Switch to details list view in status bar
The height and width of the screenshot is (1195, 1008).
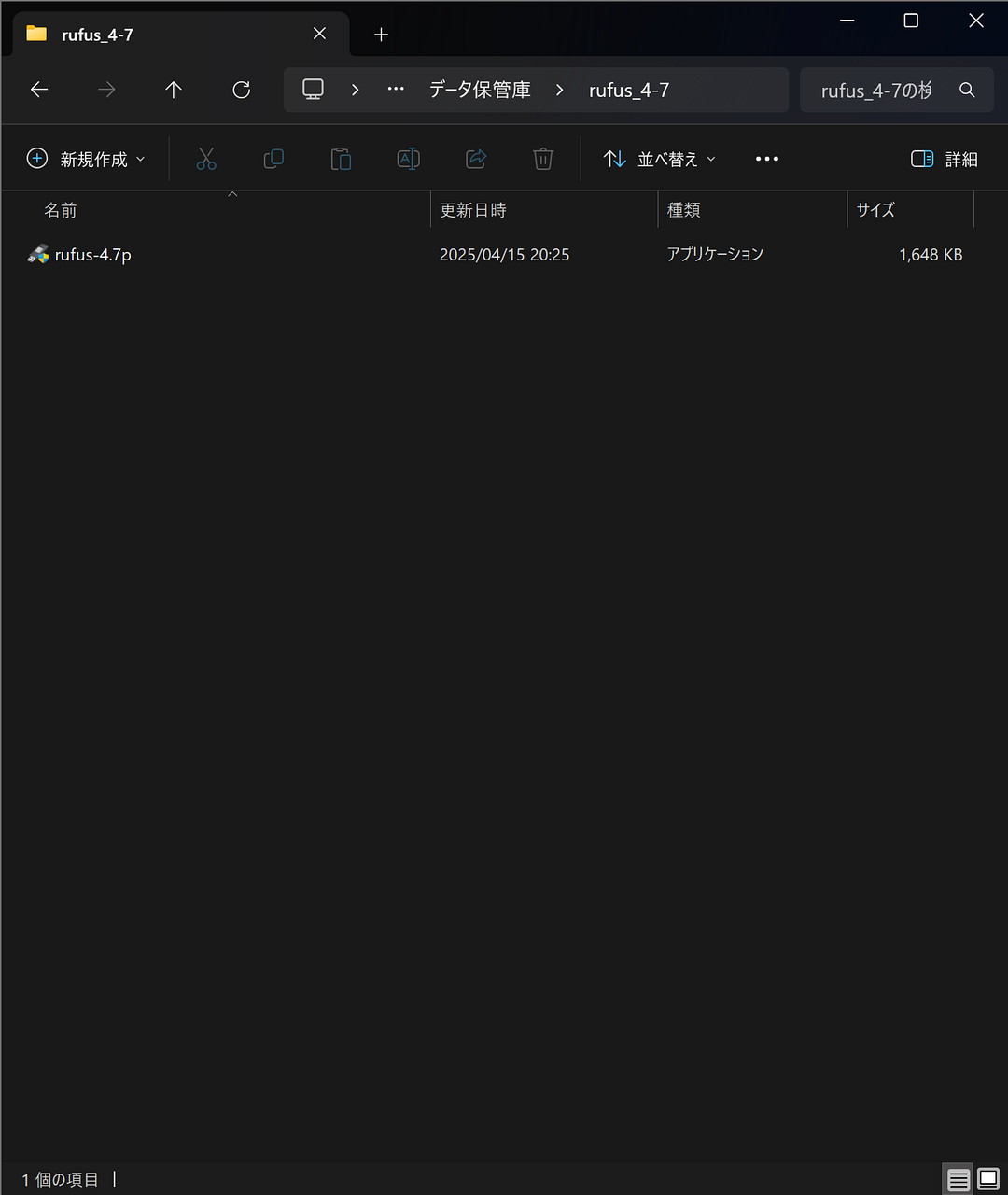(959, 1180)
